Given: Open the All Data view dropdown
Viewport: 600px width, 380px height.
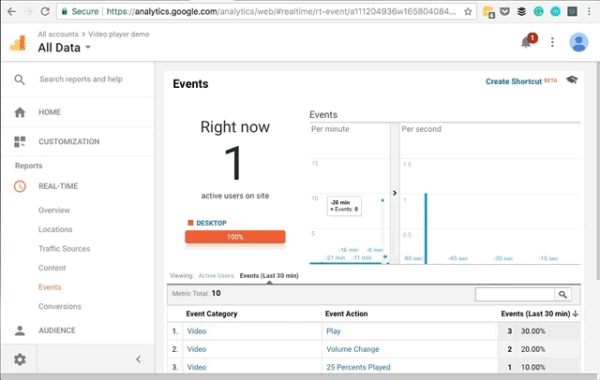Looking at the screenshot, I should [64, 47].
